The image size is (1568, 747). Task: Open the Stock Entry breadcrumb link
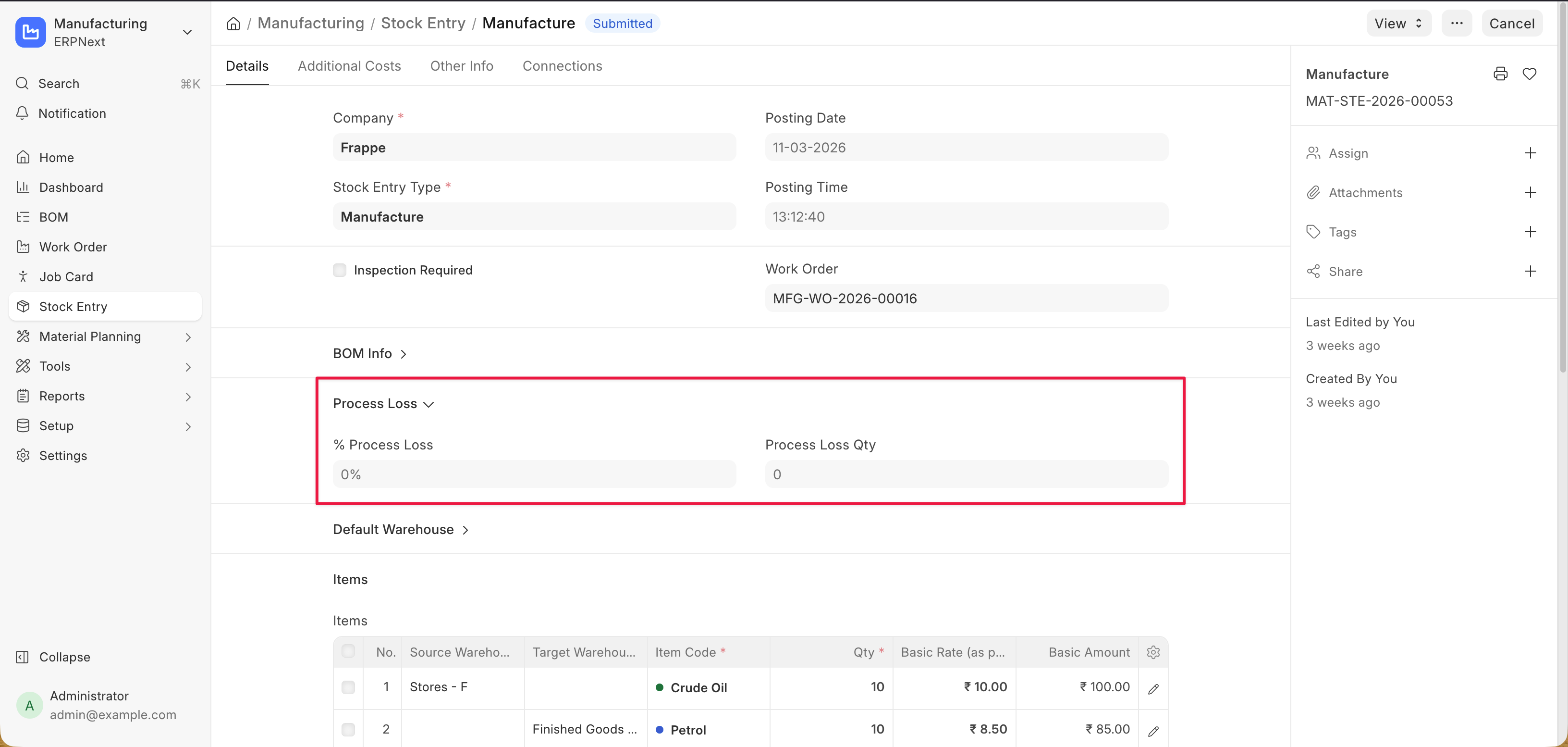422,23
